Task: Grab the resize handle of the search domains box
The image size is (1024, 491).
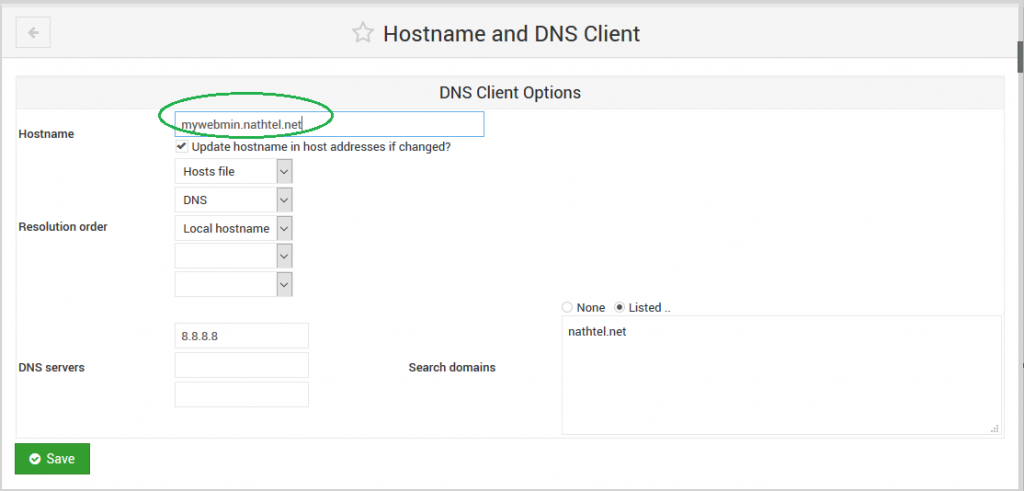Action: pyautogui.click(x=994, y=428)
